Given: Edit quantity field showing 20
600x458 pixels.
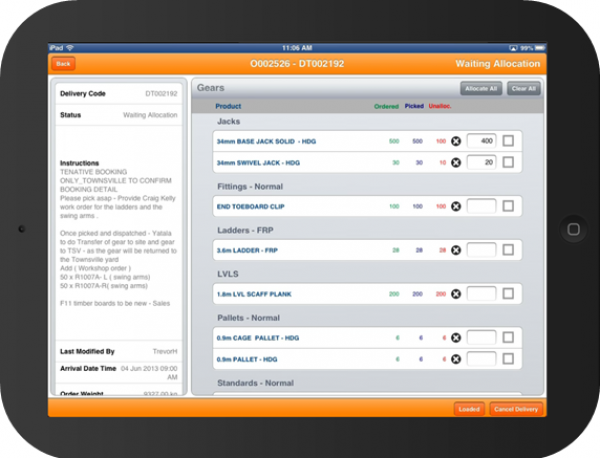Looking at the screenshot, I should (481, 162).
